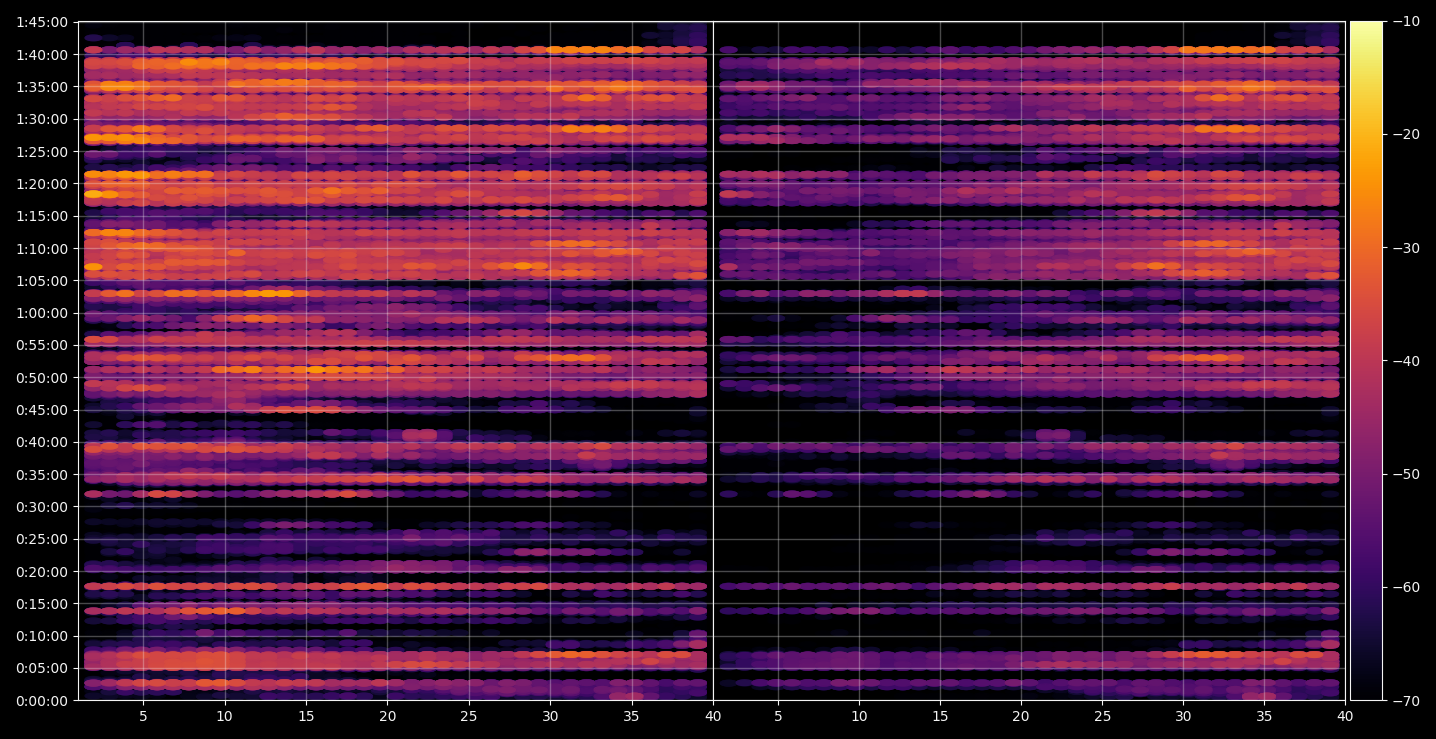Select the −60 colorbar tick label
1436x739 pixels.
tap(1406, 587)
